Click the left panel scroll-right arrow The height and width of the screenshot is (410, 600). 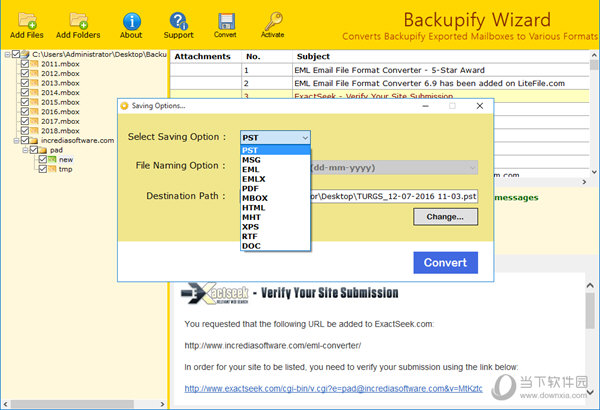click(x=163, y=404)
